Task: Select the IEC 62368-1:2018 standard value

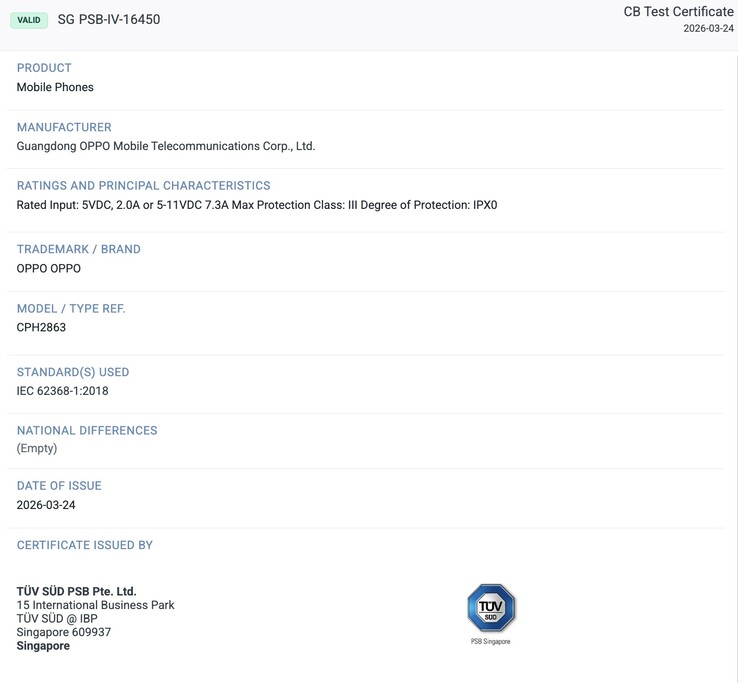Action: click(62, 391)
